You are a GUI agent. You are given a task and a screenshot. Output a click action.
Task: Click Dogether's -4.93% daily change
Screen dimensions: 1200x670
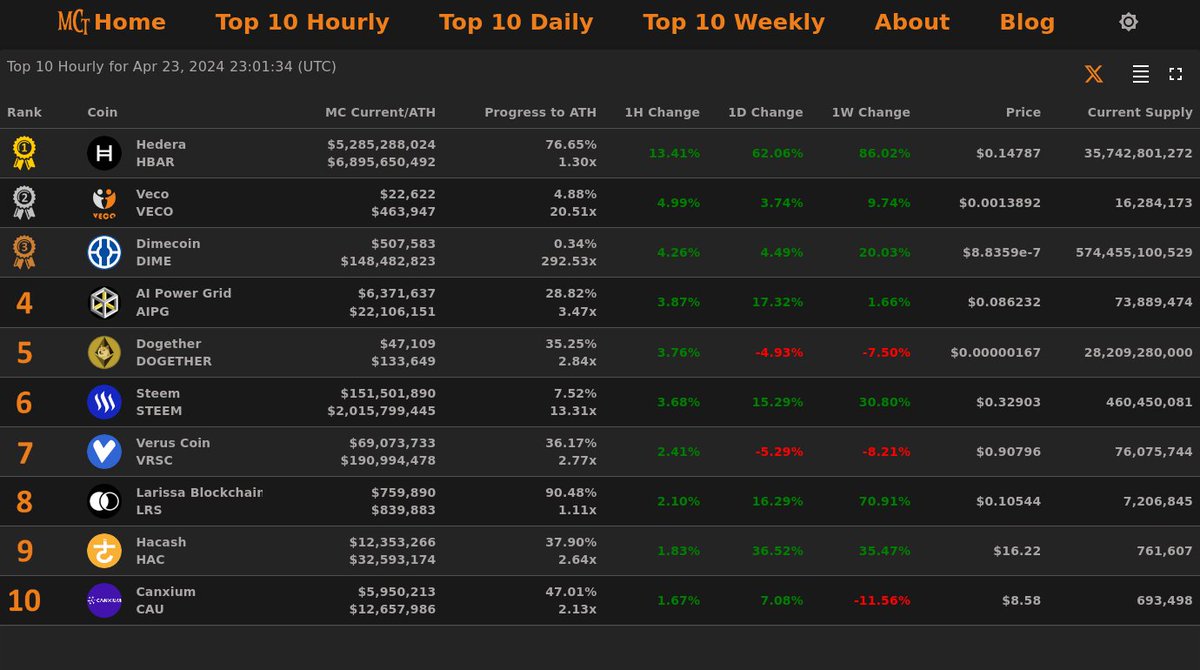coord(777,352)
